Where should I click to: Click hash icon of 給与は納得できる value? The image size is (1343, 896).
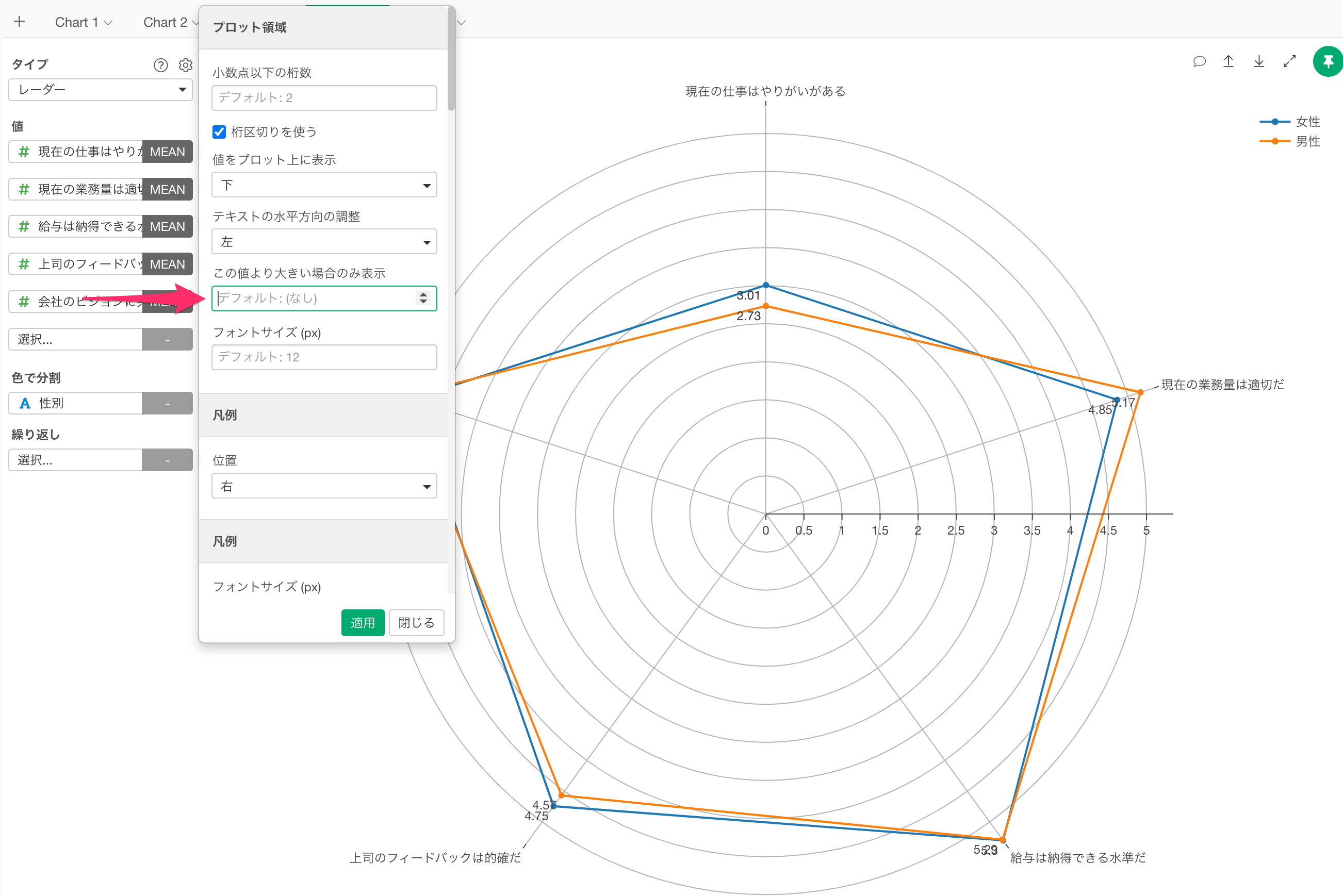click(23, 226)
